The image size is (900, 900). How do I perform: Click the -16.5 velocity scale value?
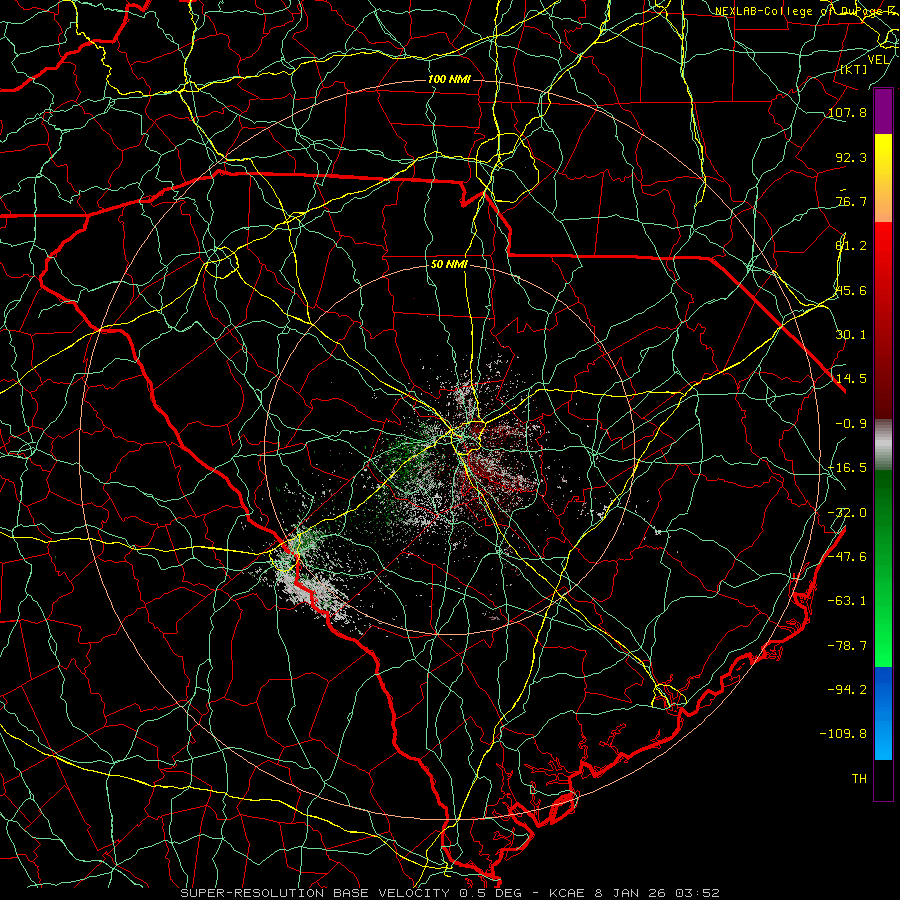coord(847,467)
